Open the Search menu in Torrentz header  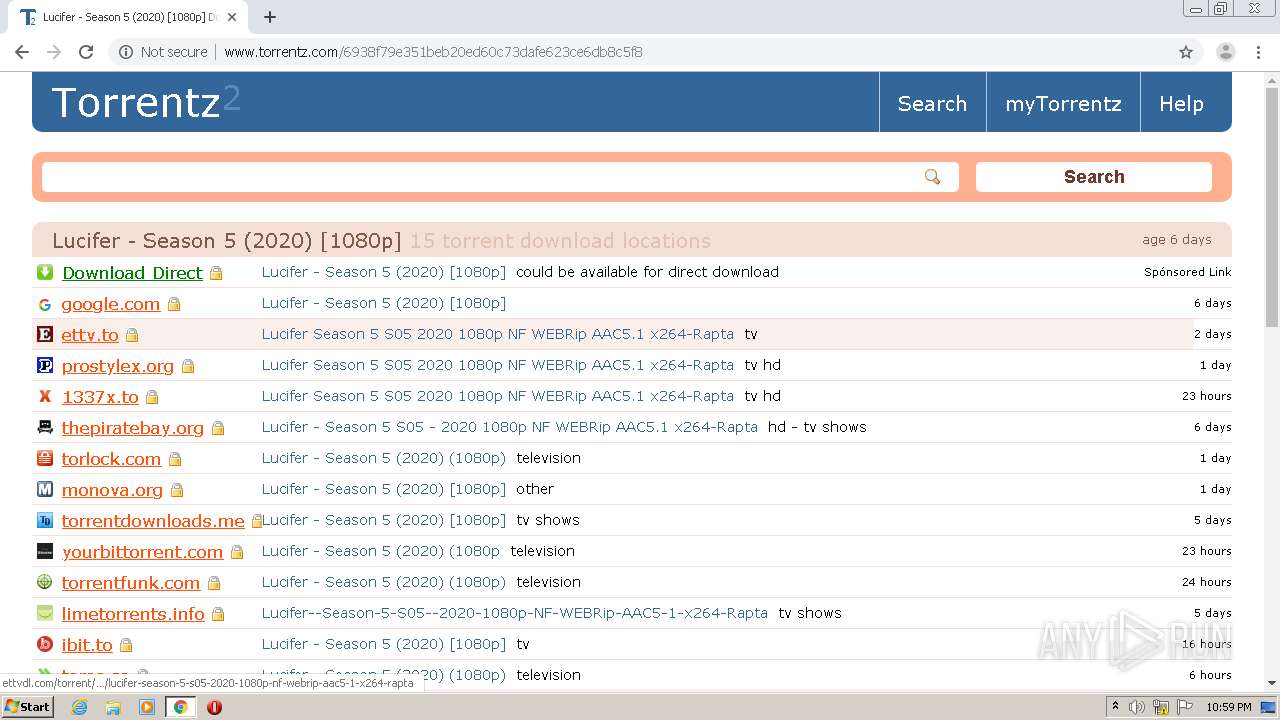pos(932,104)
